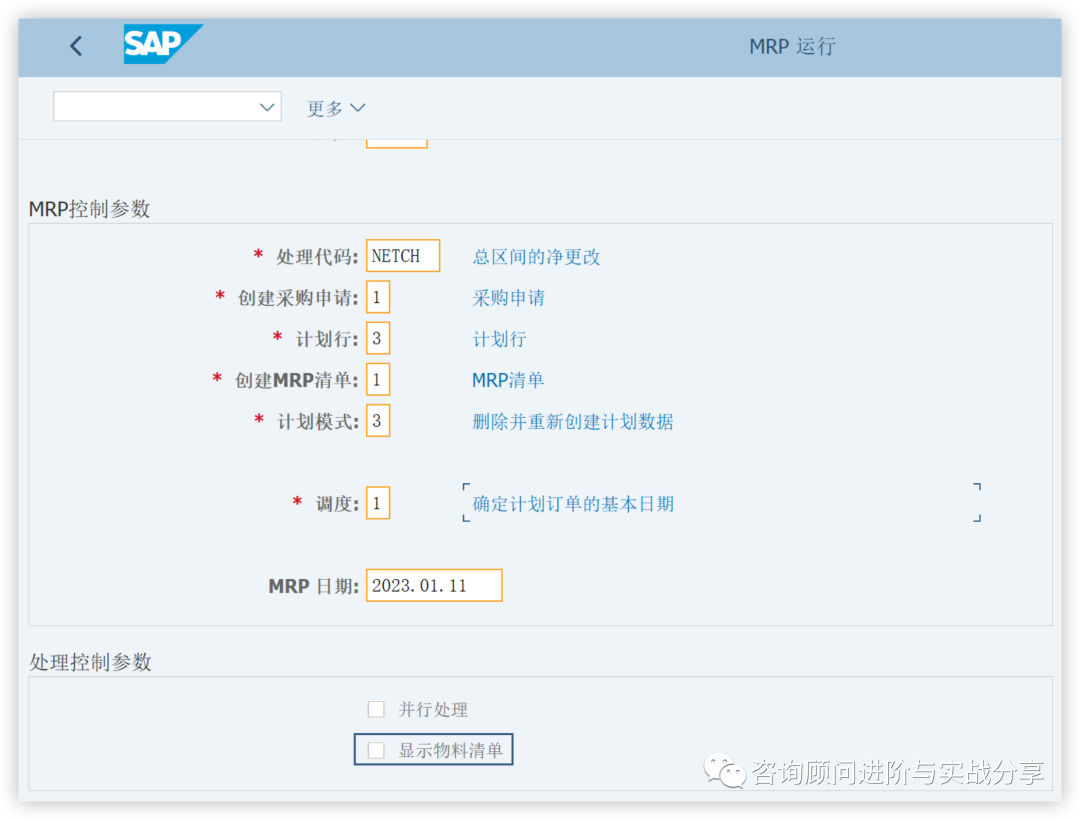Screen dimensions: 1080x820
Task: Click the 计划模式 value field
Action: [x=377, y=421]
